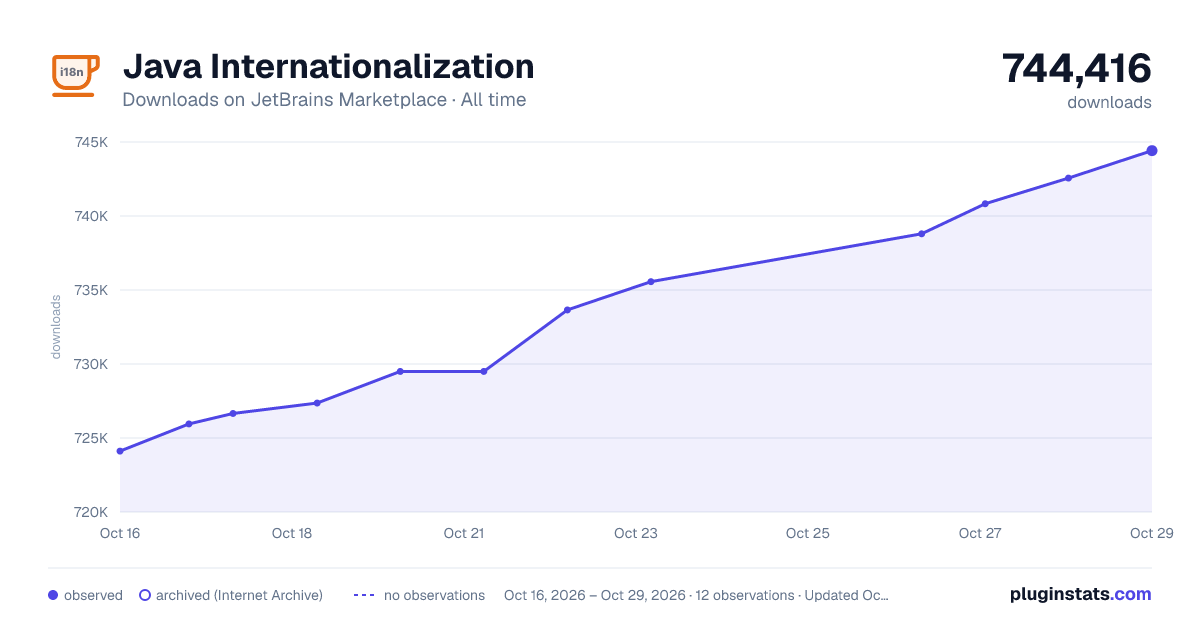Click the data point at Oct 23 near 735.5K
The height and width of the screenshot is (630, 1200).
coord(651,282)
